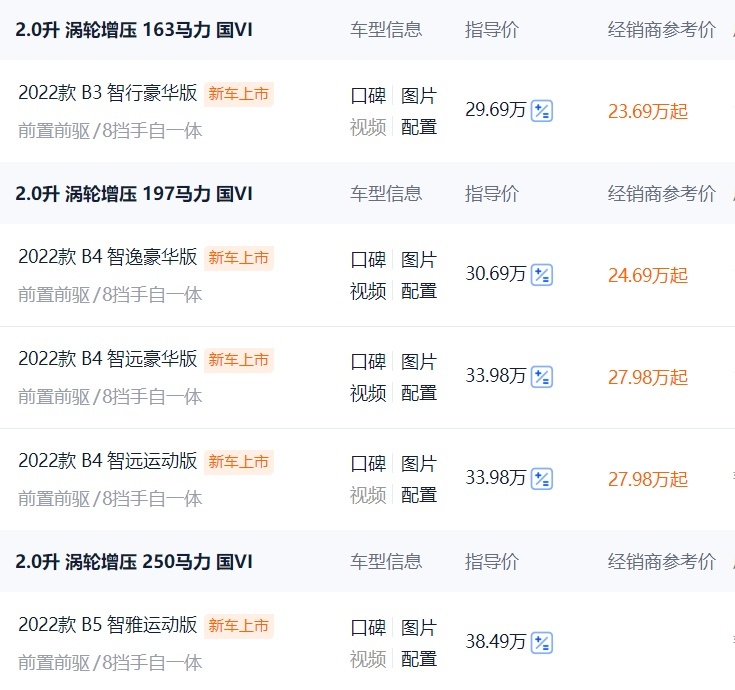The width and height of the screenshot is (735, 690).
Task: View 配置 for B4 智远豪华版
Action: tap(419, 393)
